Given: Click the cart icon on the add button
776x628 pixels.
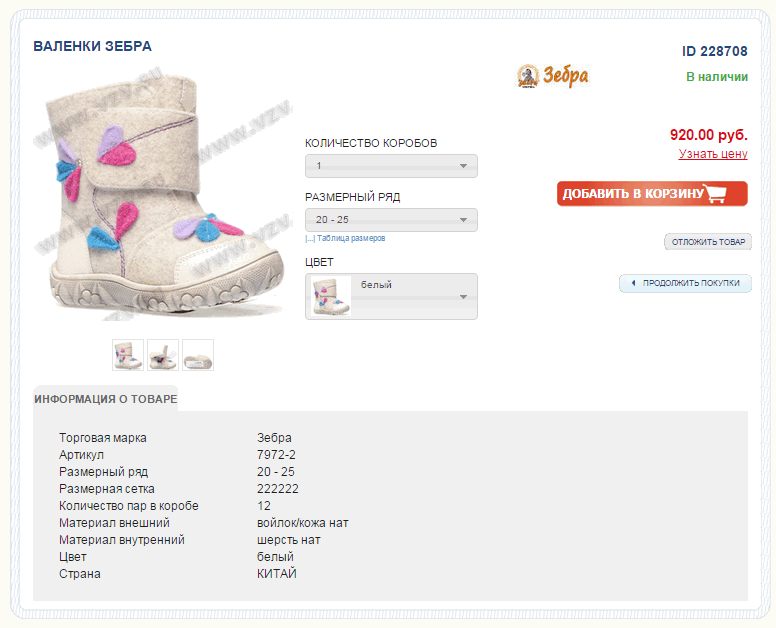Looking at the screenshot, I should 716,194.
